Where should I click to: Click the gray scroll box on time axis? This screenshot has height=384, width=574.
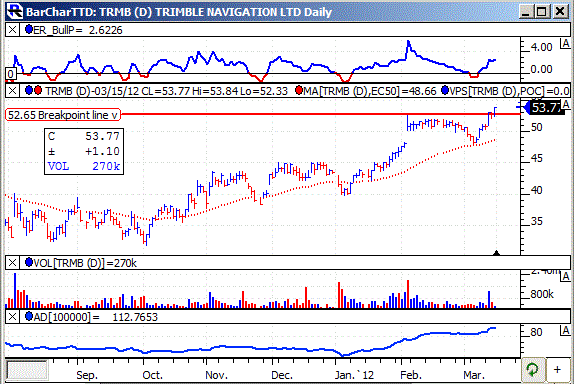click(x=27, y=370)
